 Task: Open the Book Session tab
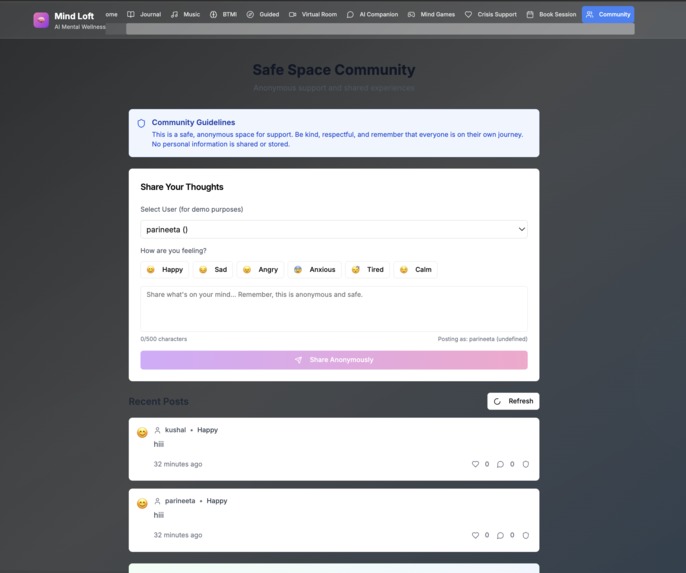click(551, 14)
